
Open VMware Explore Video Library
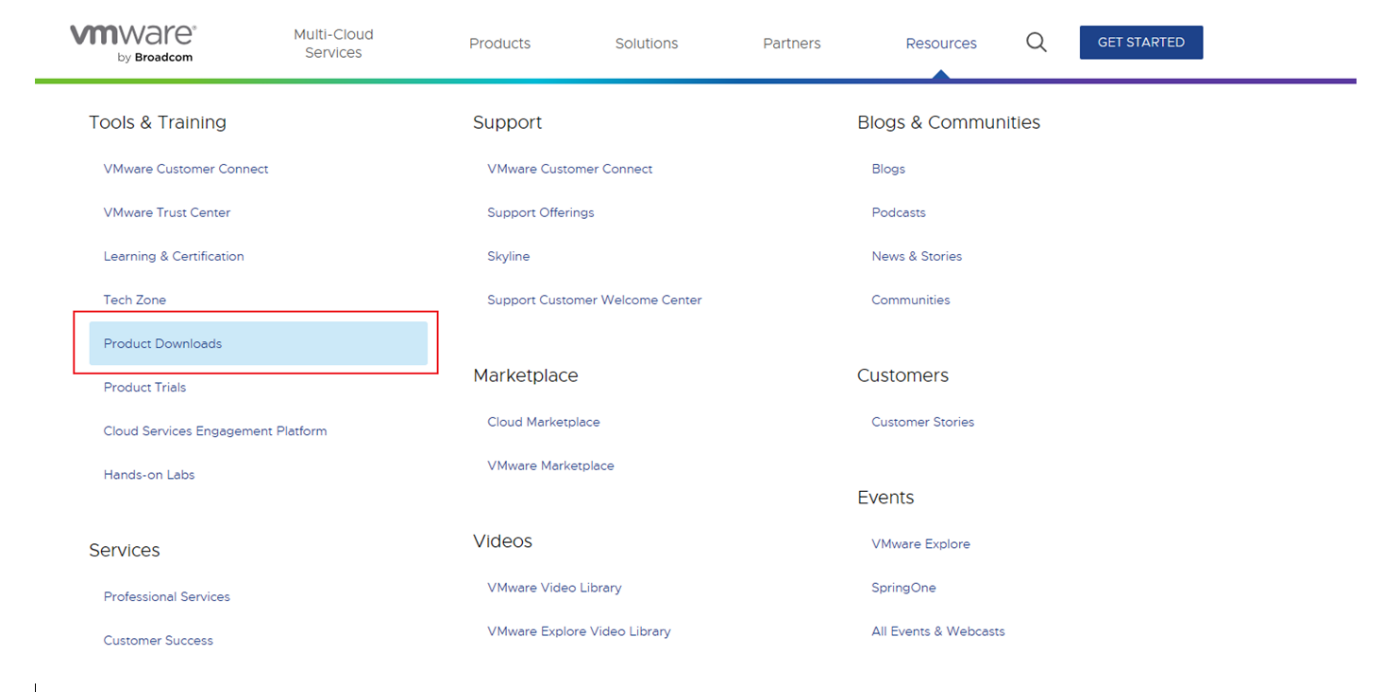tap(579, 632)
